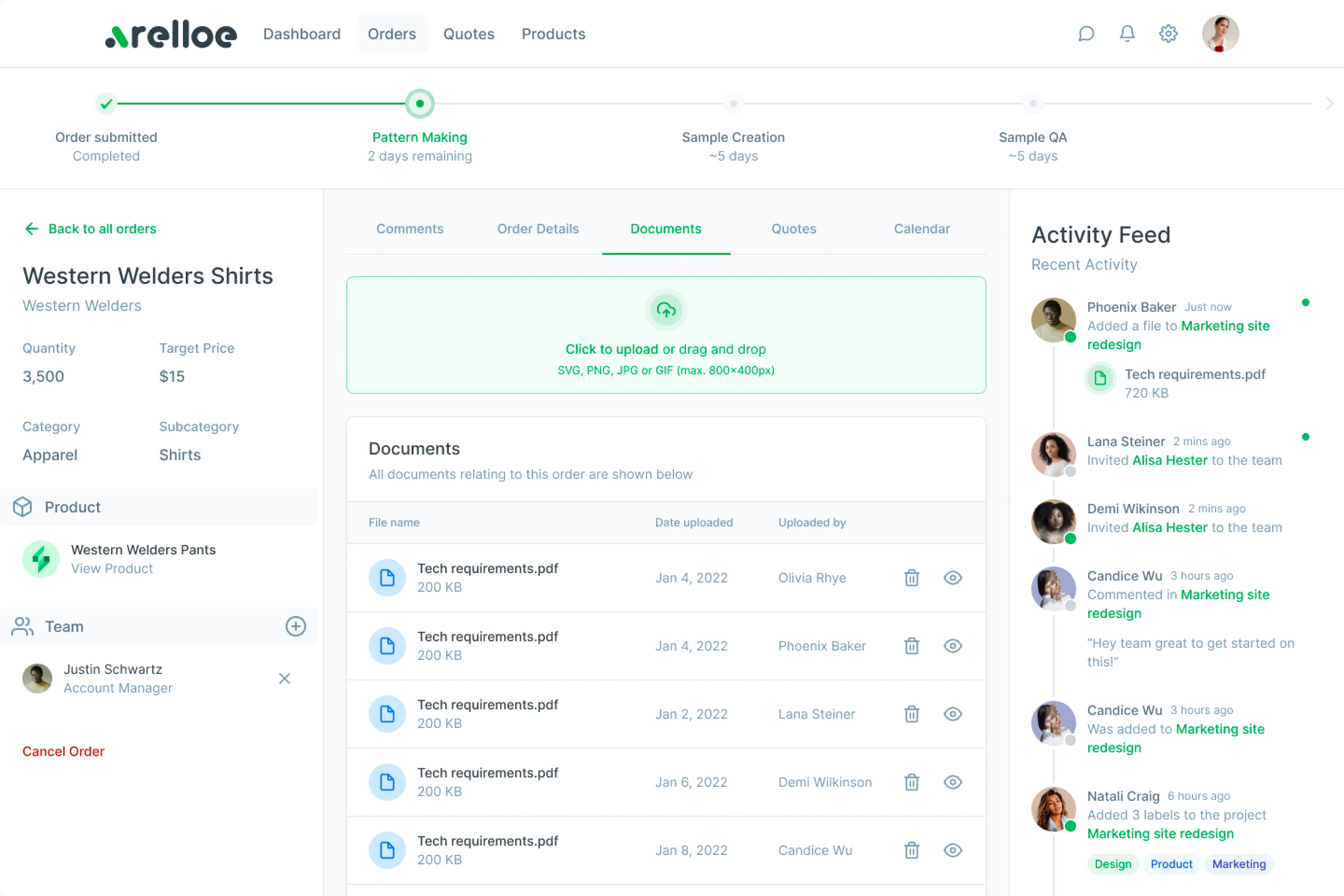Add a team member with plus icon
Viewport: 1344px width, 896px height.
(295, 626)
